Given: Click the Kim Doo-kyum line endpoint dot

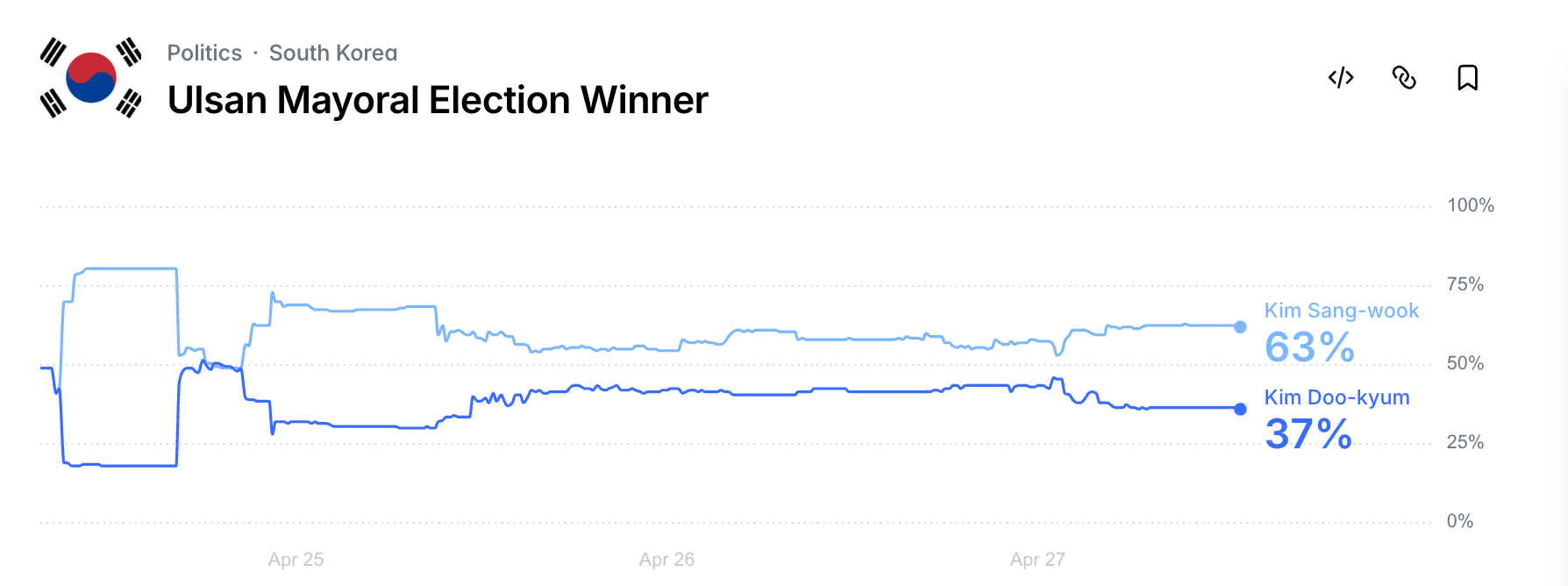Looking at the screenshot, I should (1240, 409).
